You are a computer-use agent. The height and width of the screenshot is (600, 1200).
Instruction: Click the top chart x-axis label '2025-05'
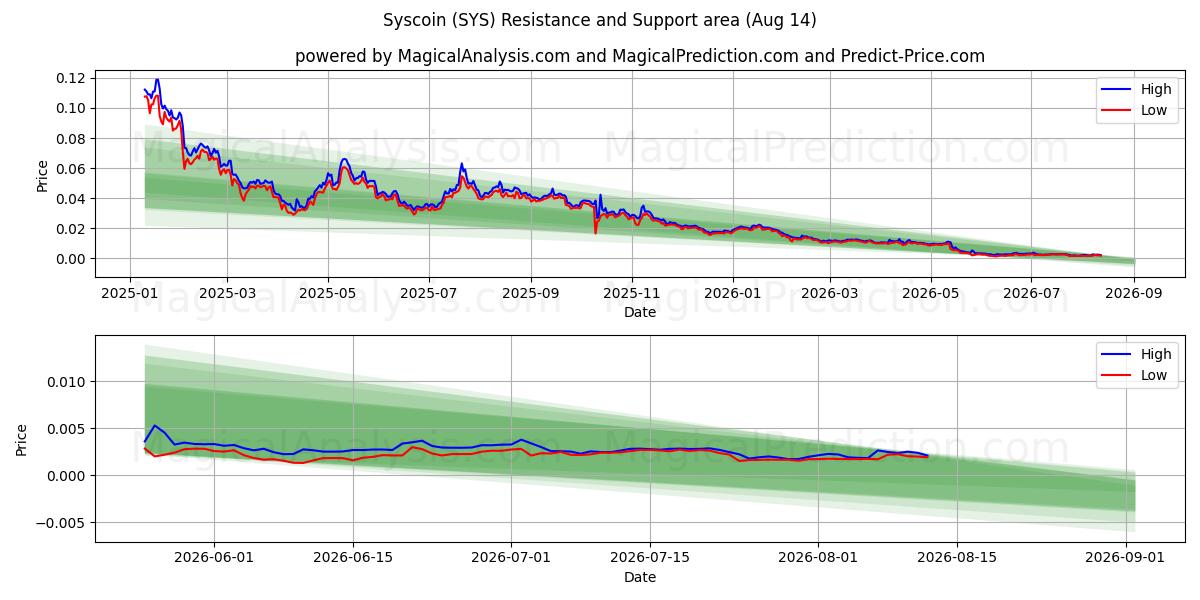tap(328, 294)
